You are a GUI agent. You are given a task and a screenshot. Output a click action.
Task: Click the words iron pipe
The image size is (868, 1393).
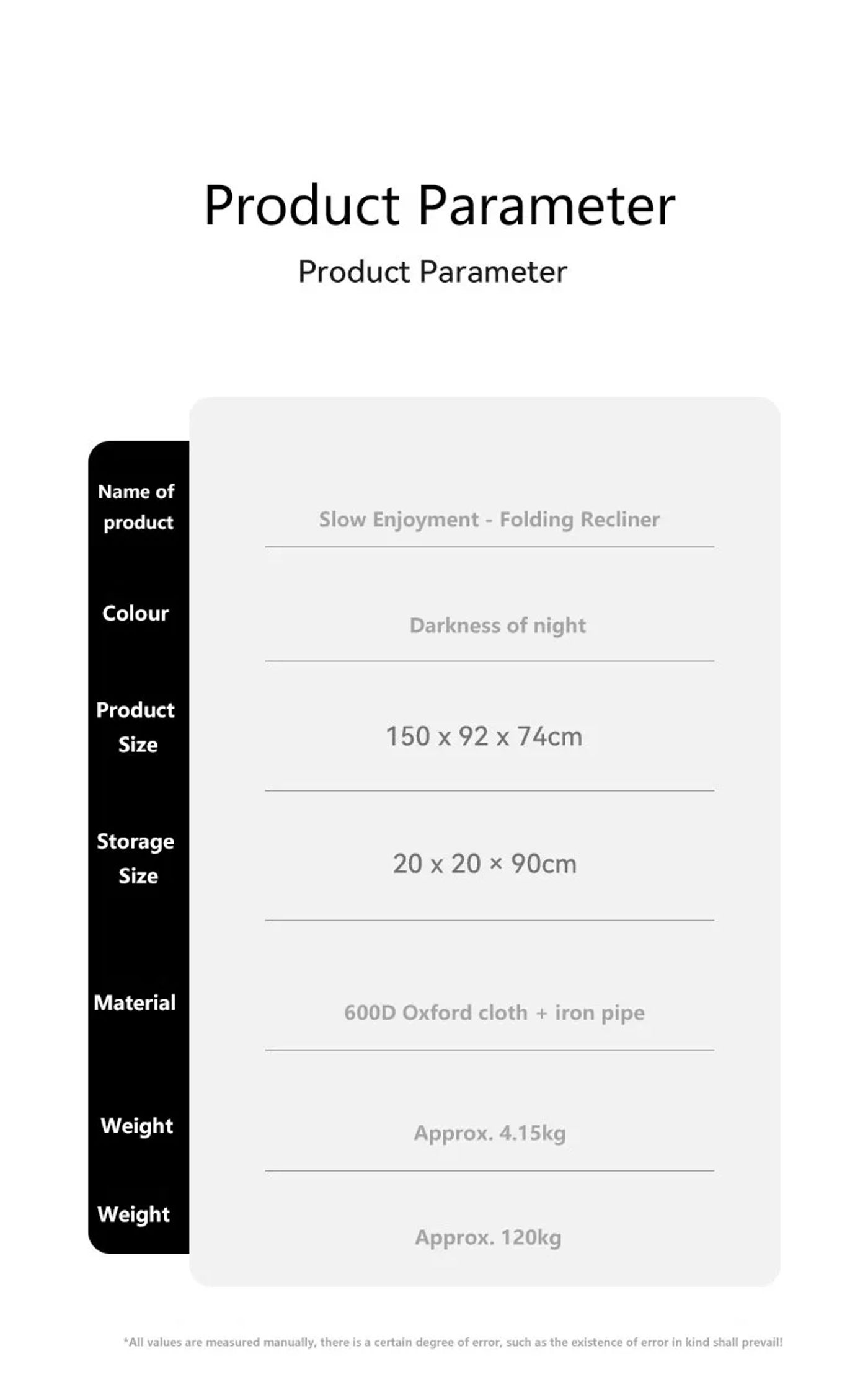[599, 1012]
